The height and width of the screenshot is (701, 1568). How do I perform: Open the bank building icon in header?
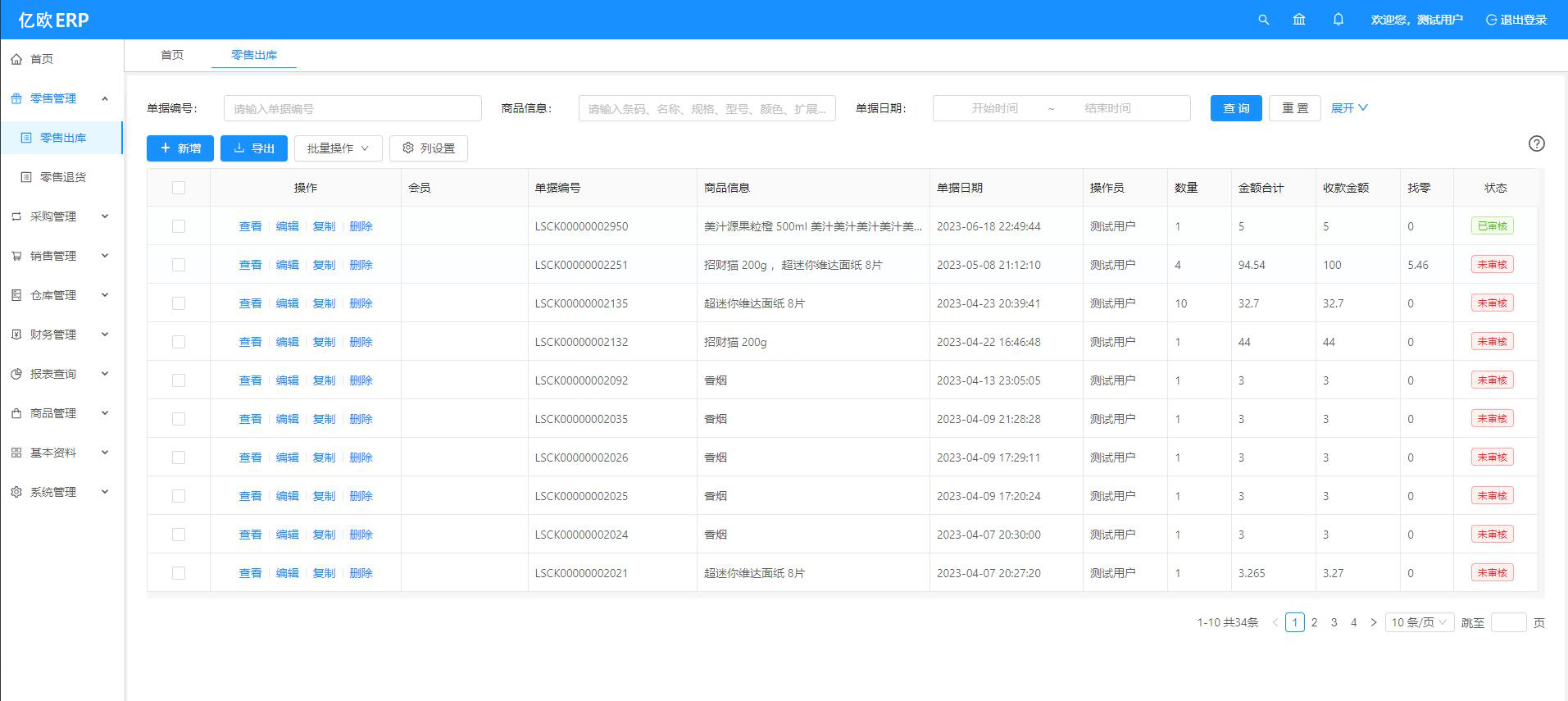click(1299, 20)
